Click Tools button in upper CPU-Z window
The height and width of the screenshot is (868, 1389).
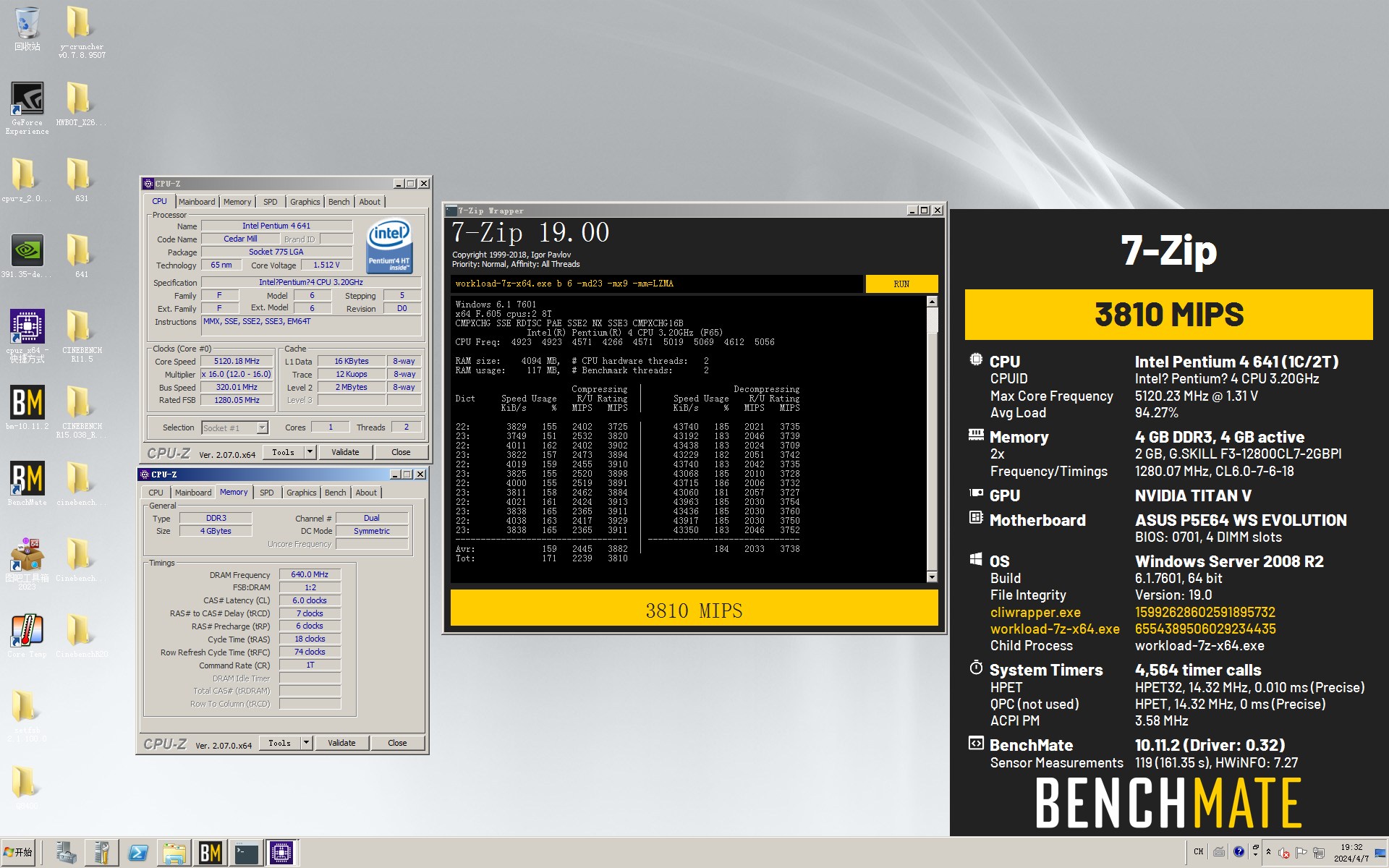click(x=283, y=452)
